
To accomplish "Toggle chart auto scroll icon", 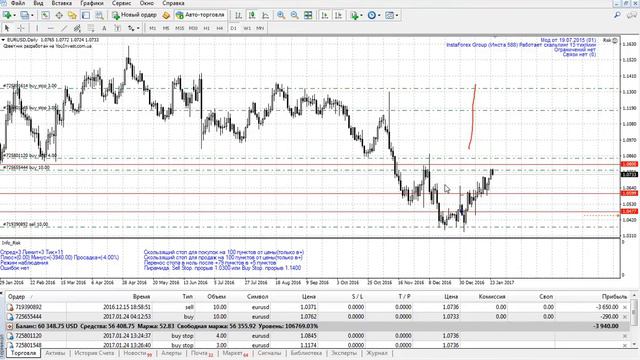I will pos(325,15).
